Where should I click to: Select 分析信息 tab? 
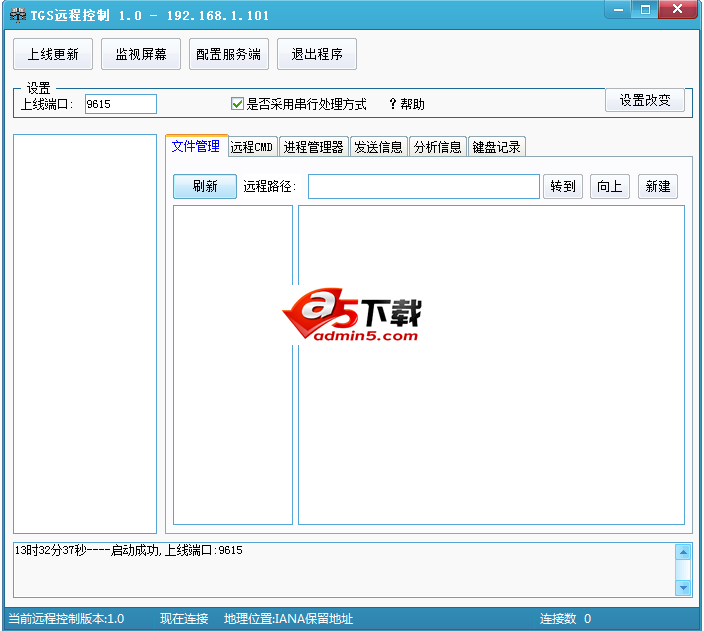tap(438, 147)
